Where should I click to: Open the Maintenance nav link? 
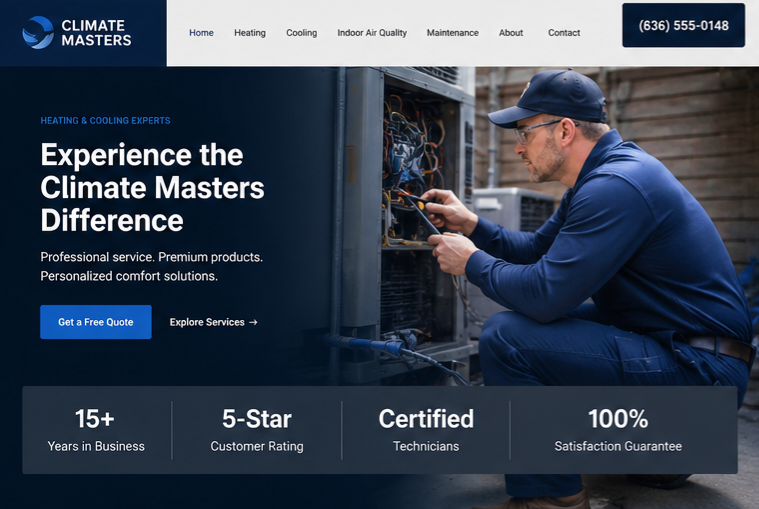453,32
